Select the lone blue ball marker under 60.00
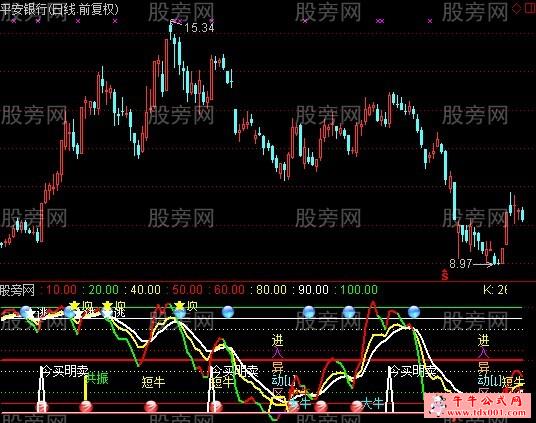 point(228,312)
